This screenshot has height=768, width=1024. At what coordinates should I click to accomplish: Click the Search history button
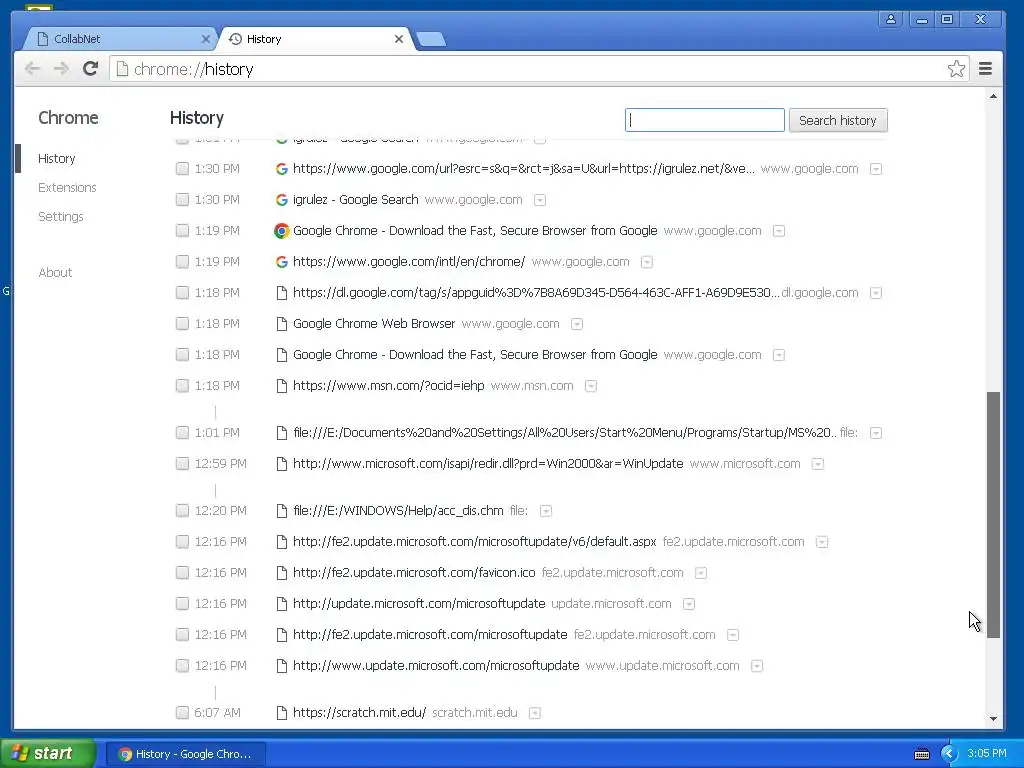click(838, 120)
